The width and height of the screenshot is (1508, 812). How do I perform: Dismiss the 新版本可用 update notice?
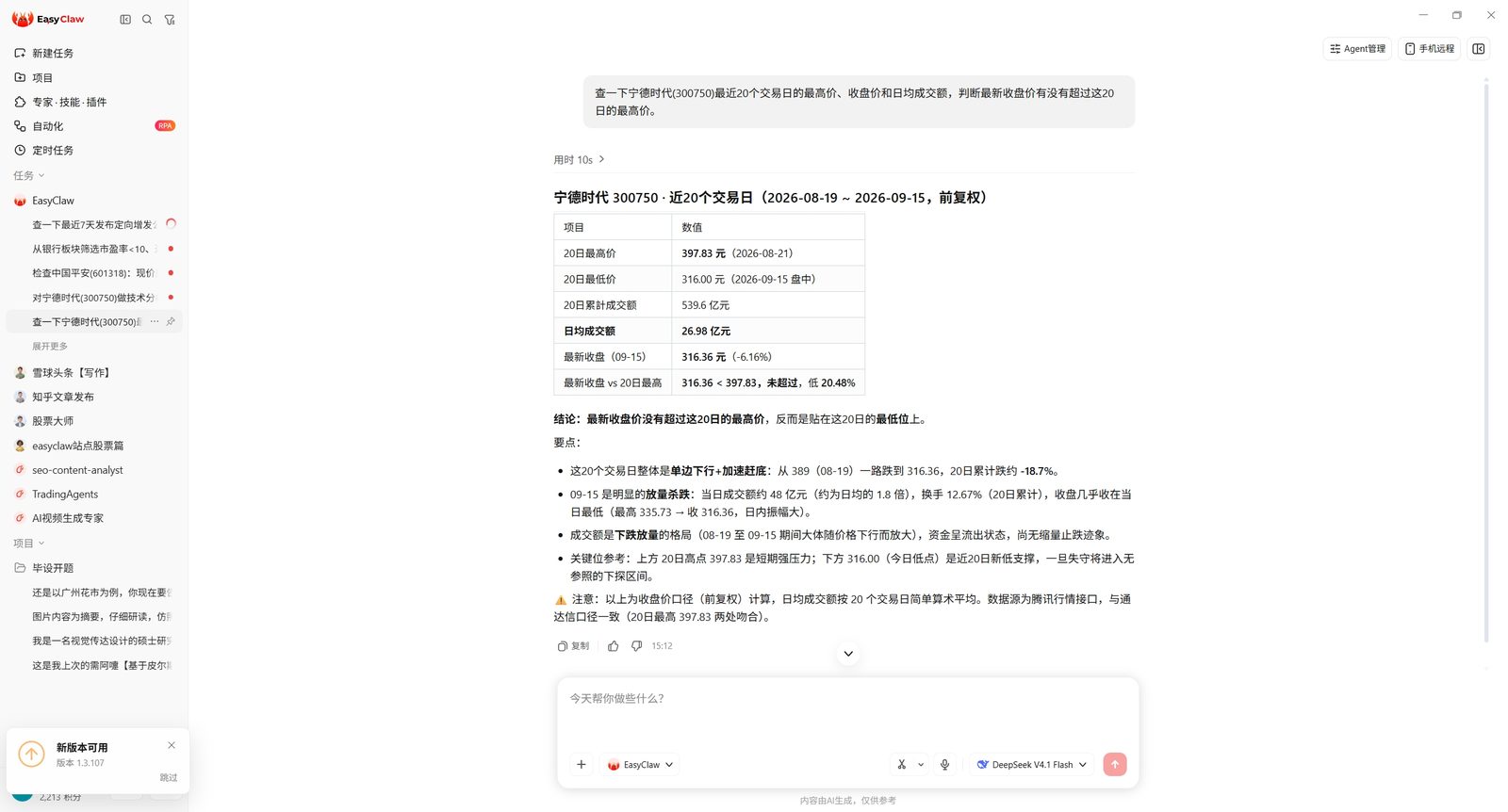coord(172,745)
